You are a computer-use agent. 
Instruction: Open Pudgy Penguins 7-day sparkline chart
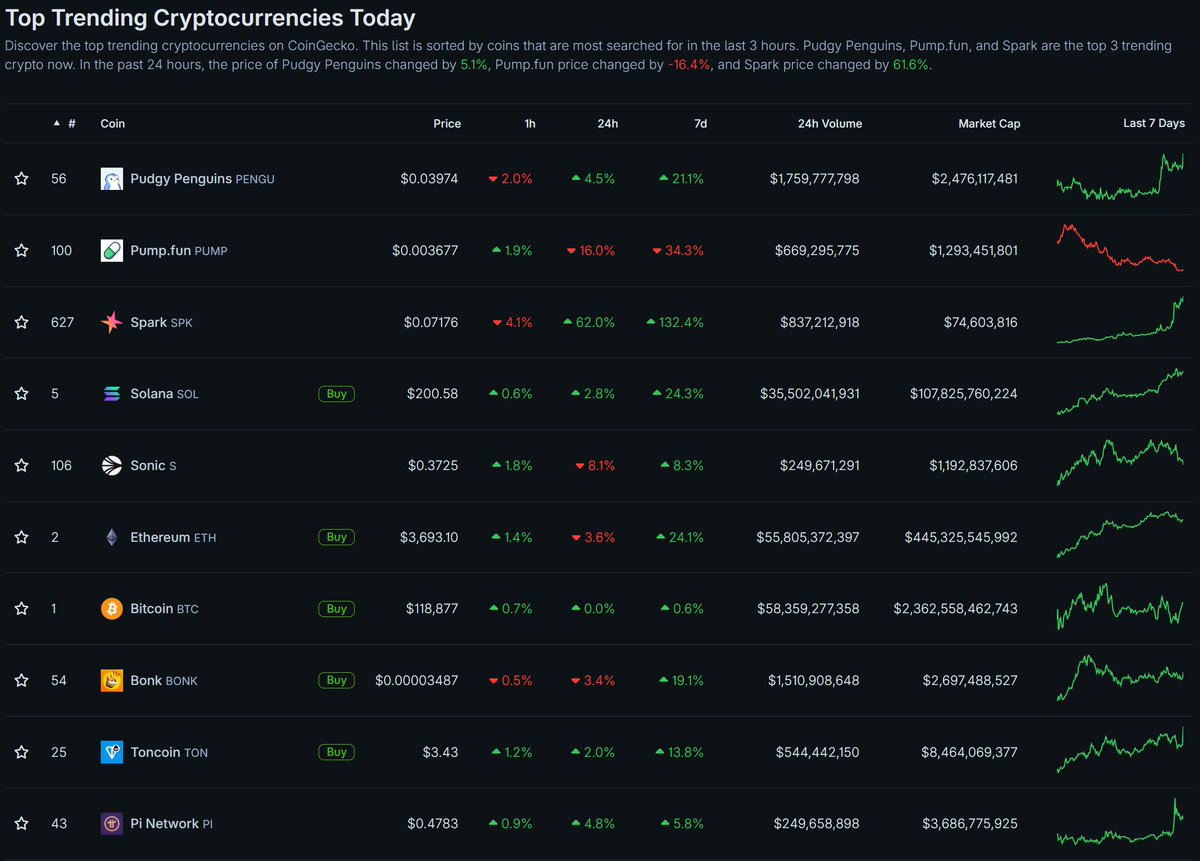(x=1120, y=177)
